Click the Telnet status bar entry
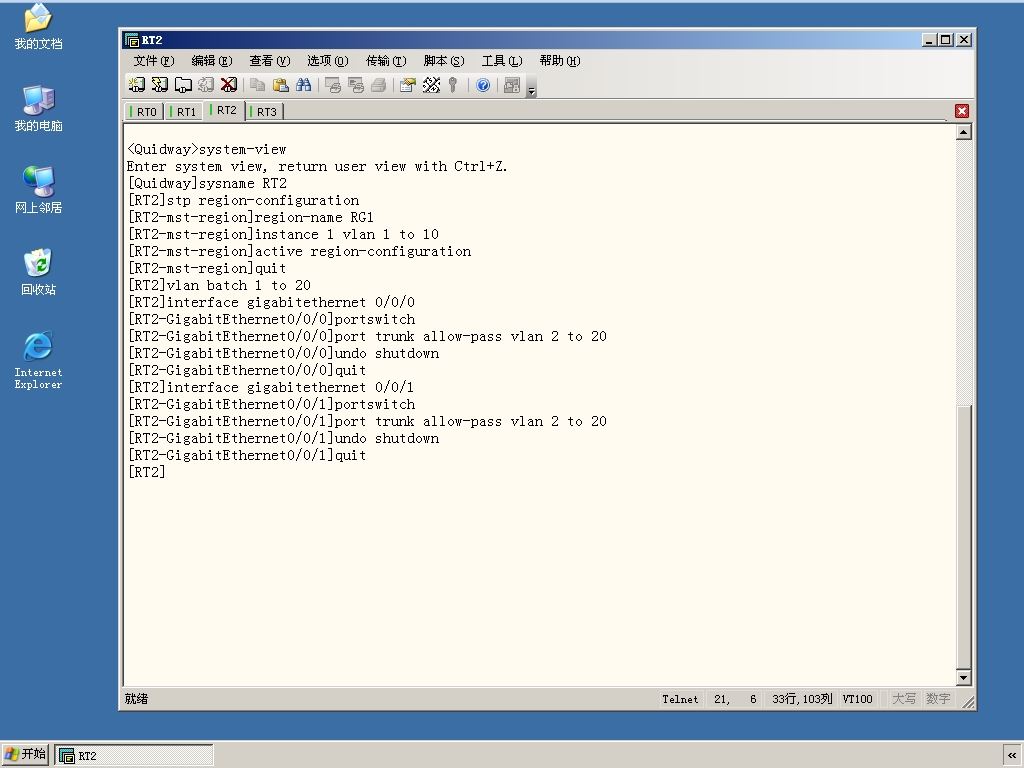 coord(680,699)
